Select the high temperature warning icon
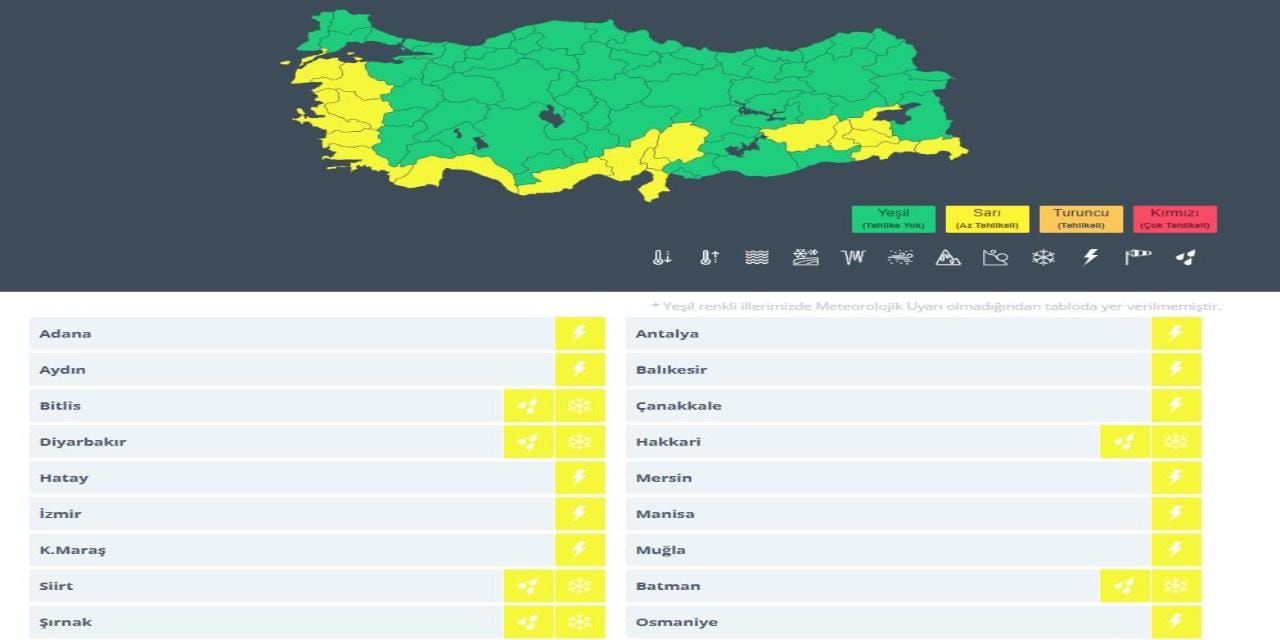 pyautogui.click(x=707, y=257)
